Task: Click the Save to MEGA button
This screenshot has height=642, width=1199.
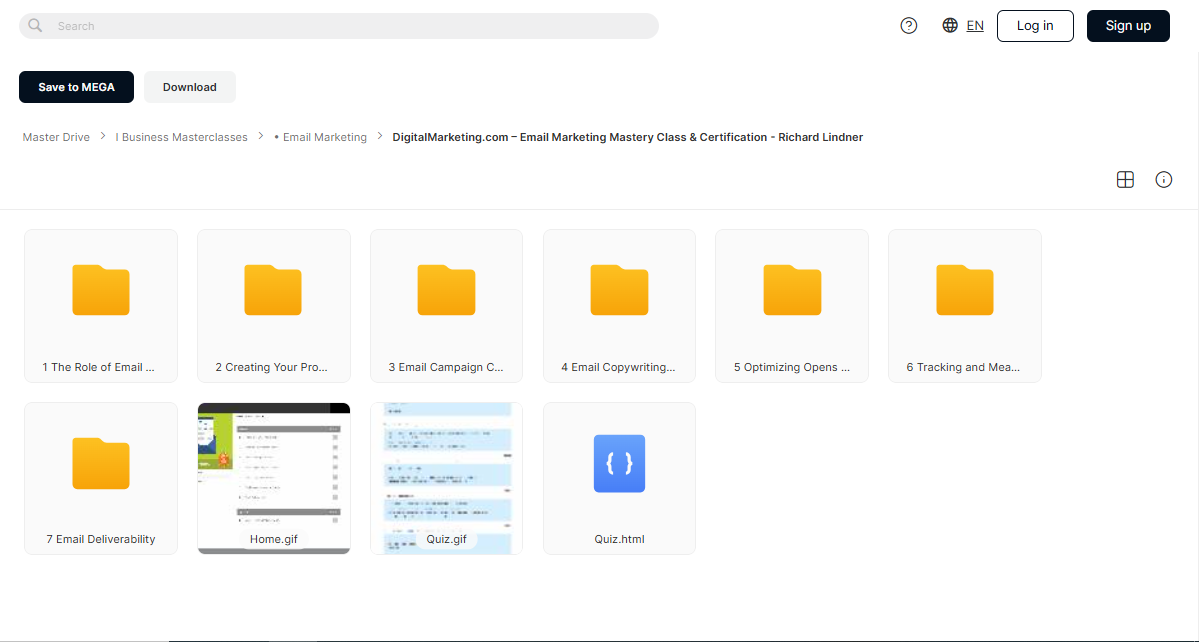Action: tap(76, 87)
